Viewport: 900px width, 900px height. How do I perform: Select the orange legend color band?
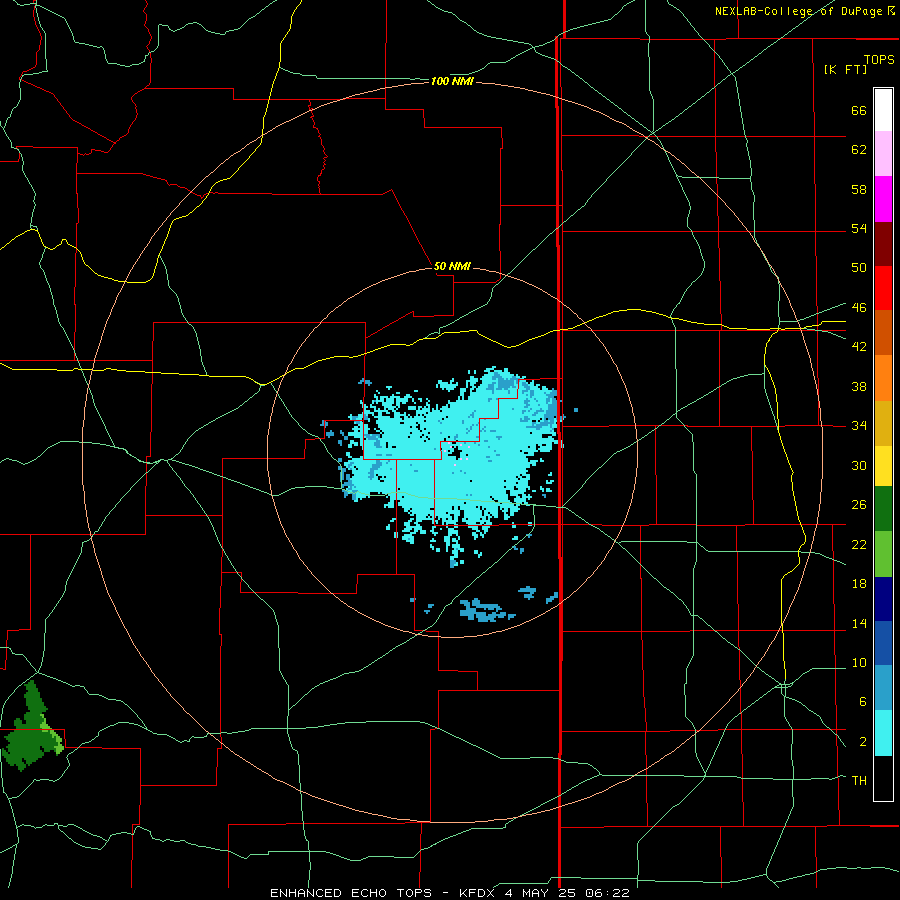click(883, 378)
